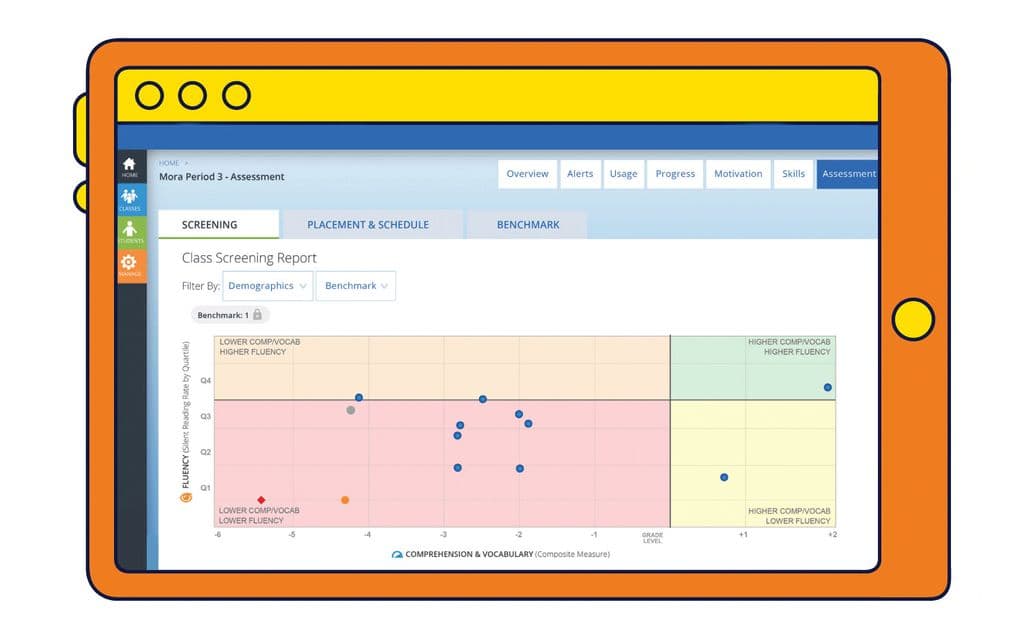Click the blue dot in green quadrant
Viewport: 1024px width, 639px height.
(827, 387)
